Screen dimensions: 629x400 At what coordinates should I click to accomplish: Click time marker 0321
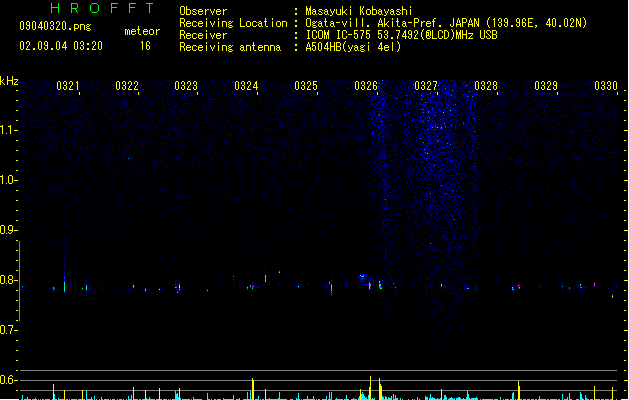pos(67,86)
